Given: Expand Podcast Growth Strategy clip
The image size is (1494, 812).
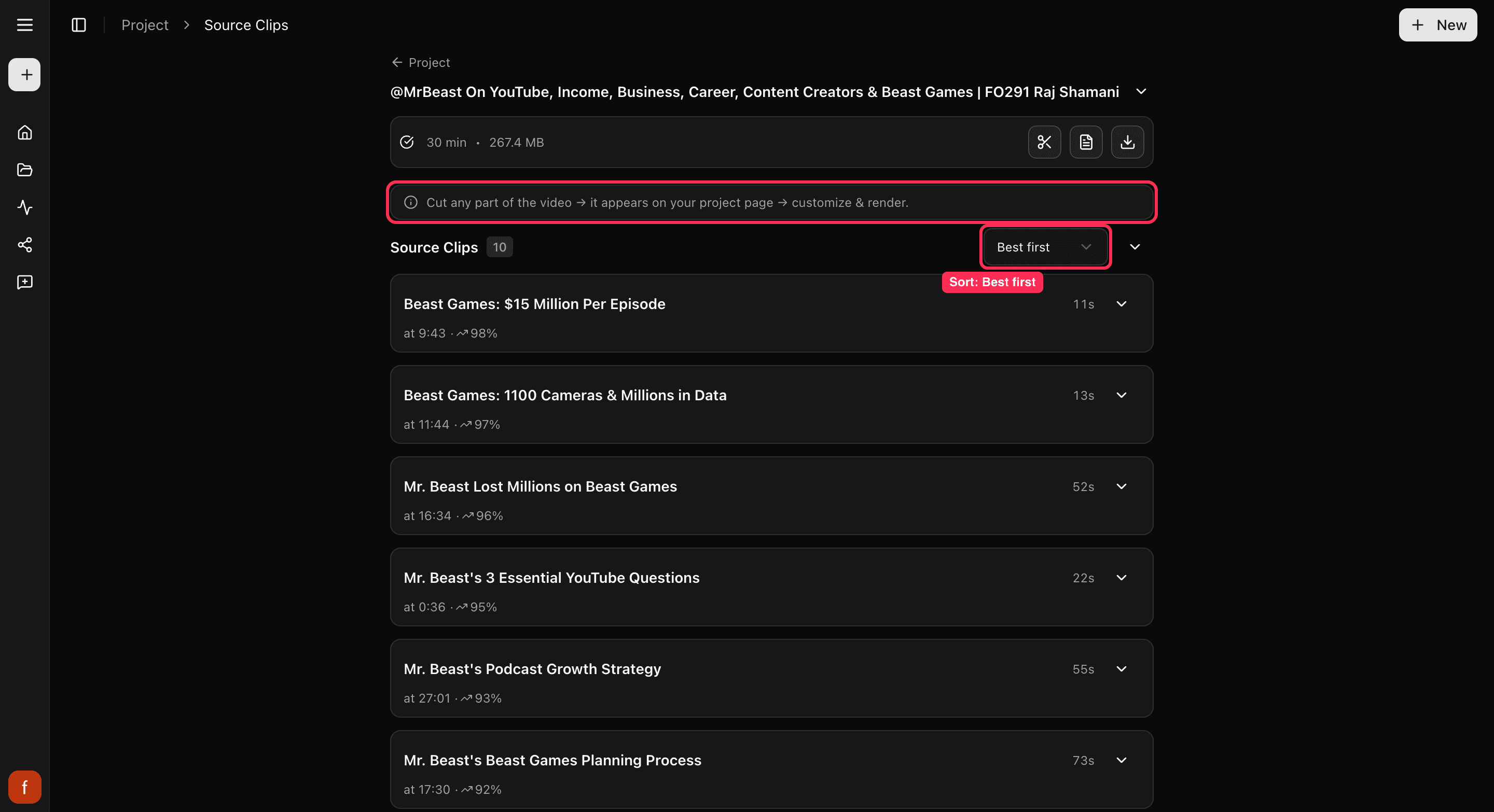Looking at the screenshot, I should click(x=1122, y=669).
